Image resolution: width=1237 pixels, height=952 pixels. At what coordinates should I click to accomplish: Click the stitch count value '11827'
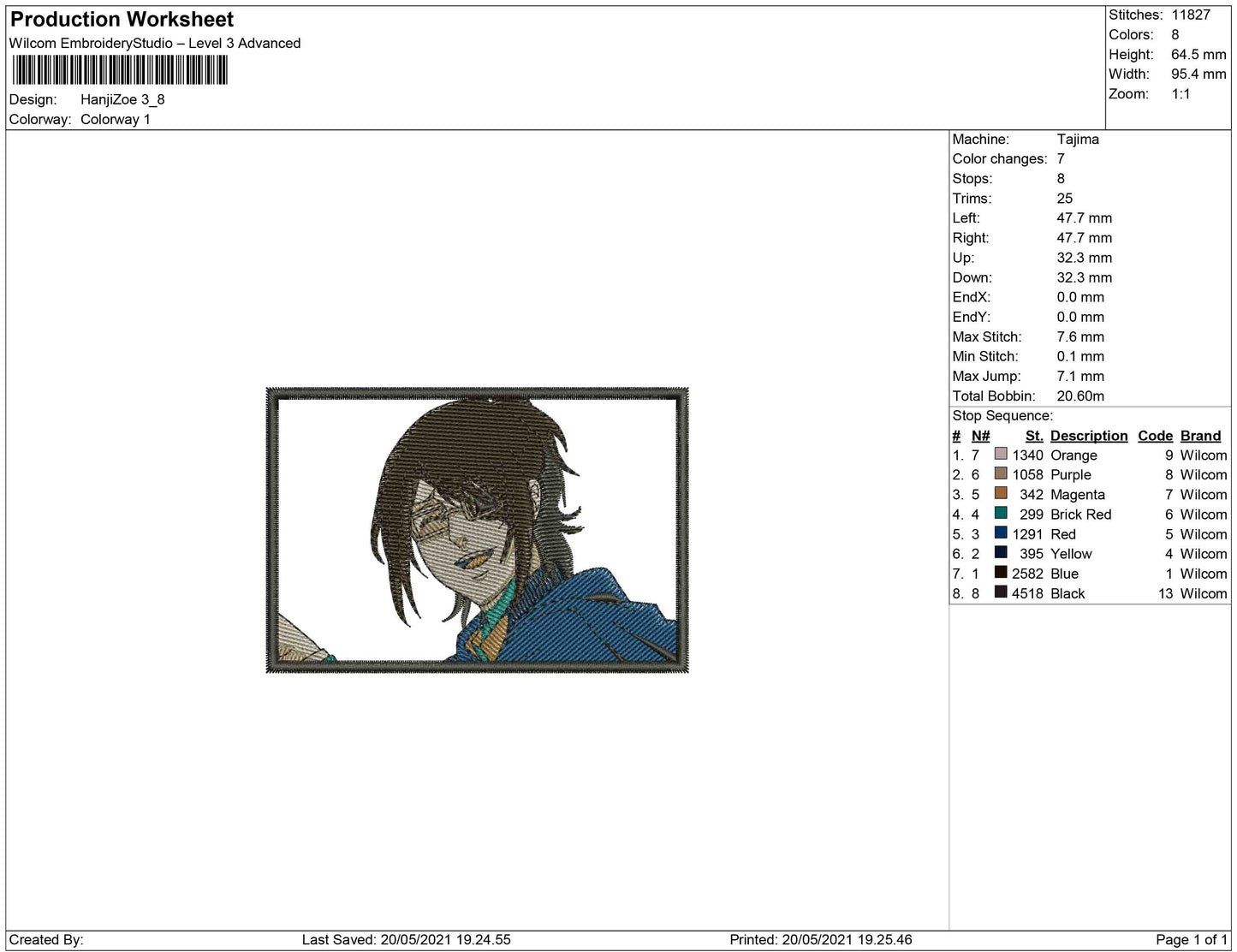[1191, 15]
